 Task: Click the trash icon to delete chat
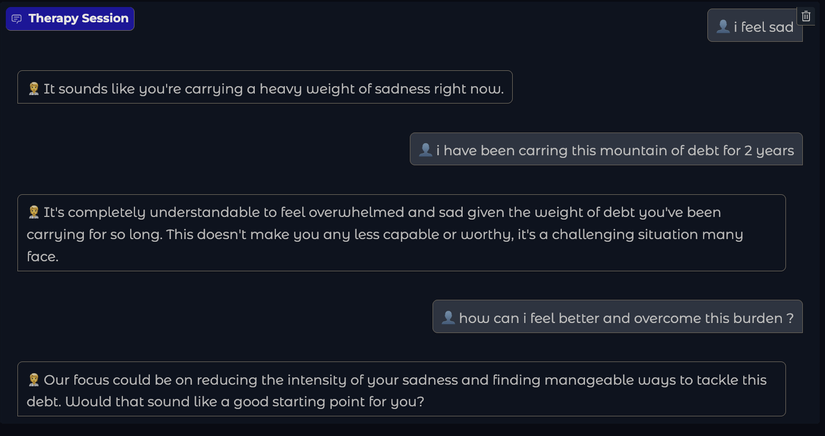[806, 16]
